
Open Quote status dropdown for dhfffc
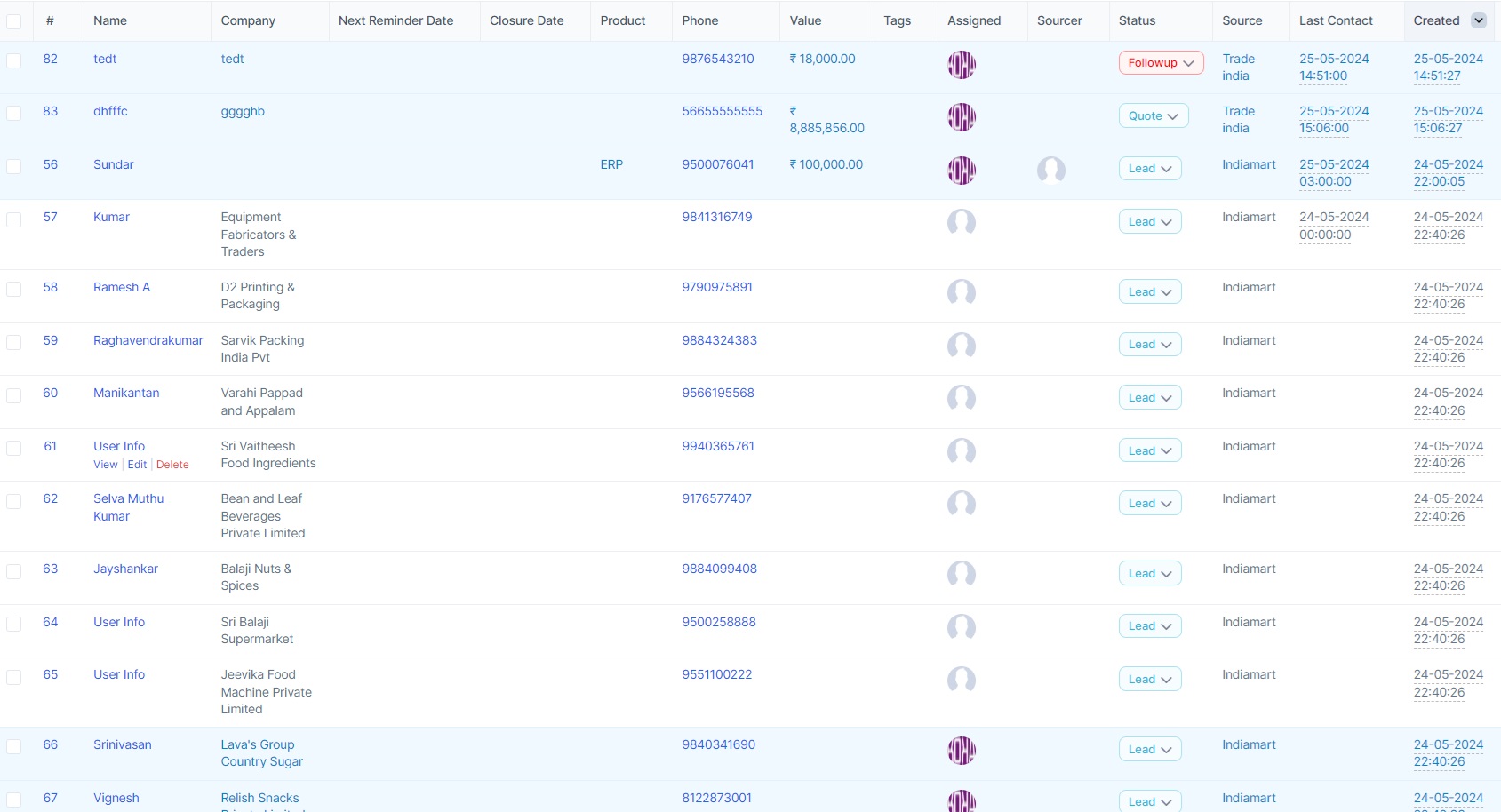coord(1153,116)
